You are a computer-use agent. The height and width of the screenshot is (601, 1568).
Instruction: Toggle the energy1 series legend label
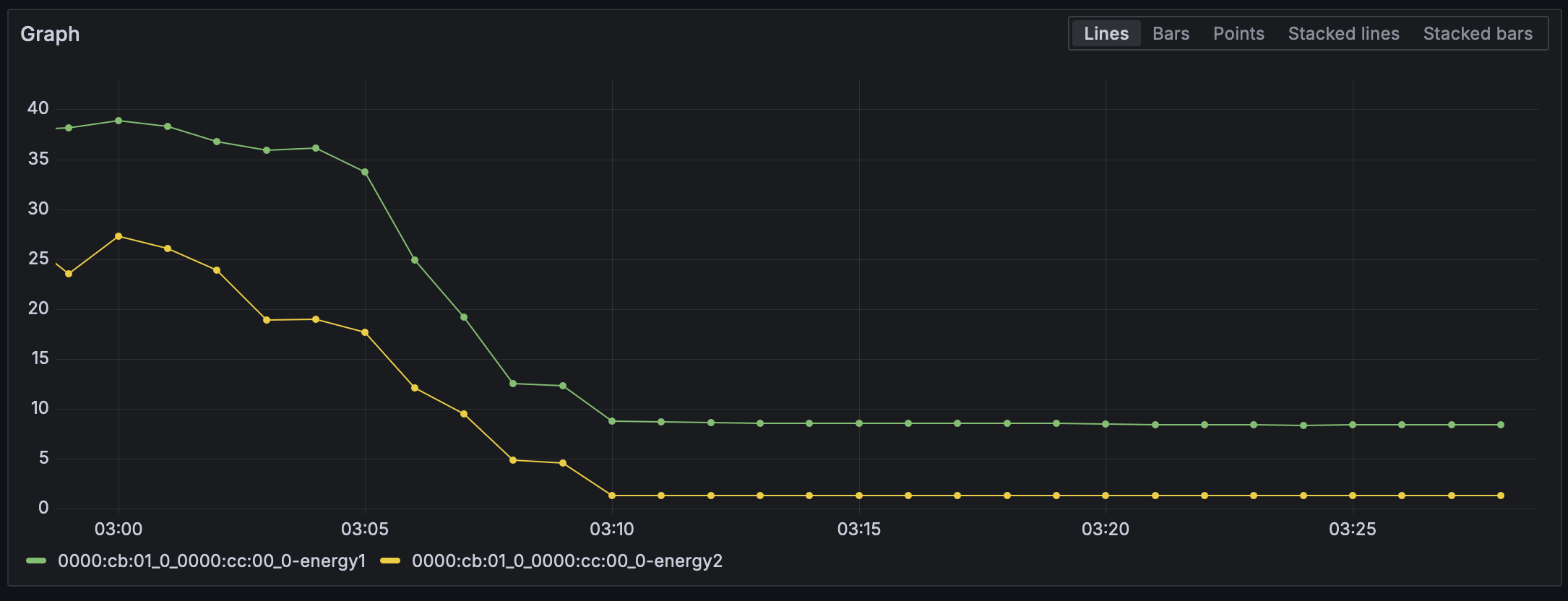click(212, 561)
